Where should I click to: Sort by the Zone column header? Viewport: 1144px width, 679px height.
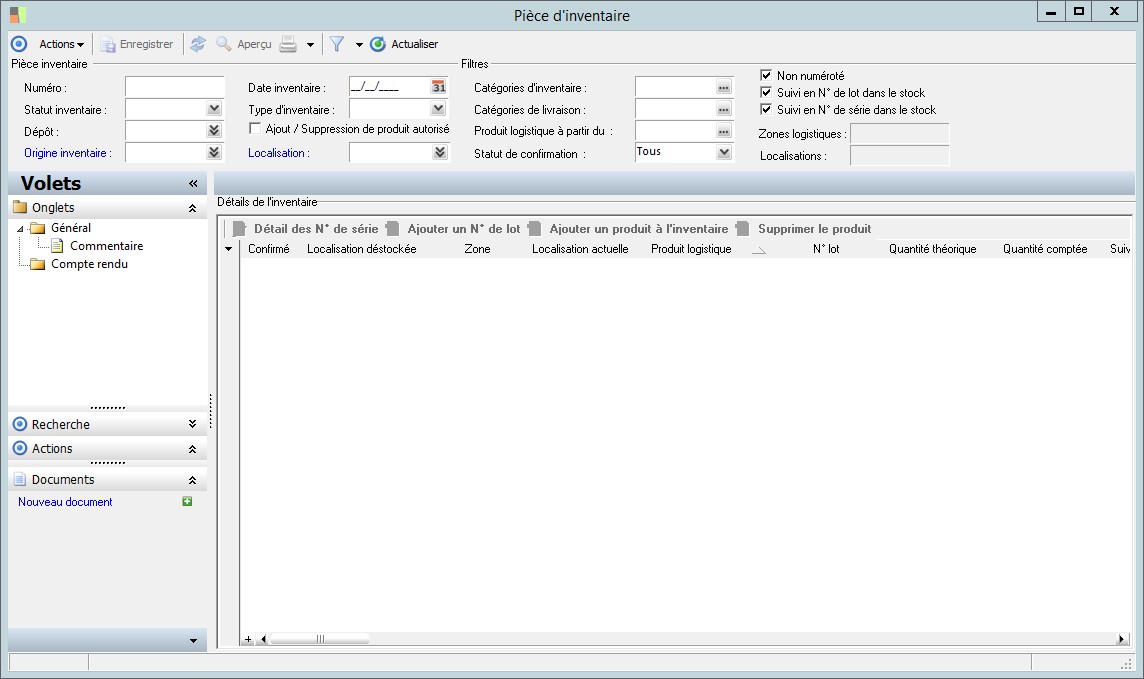(x=477, y=249)
